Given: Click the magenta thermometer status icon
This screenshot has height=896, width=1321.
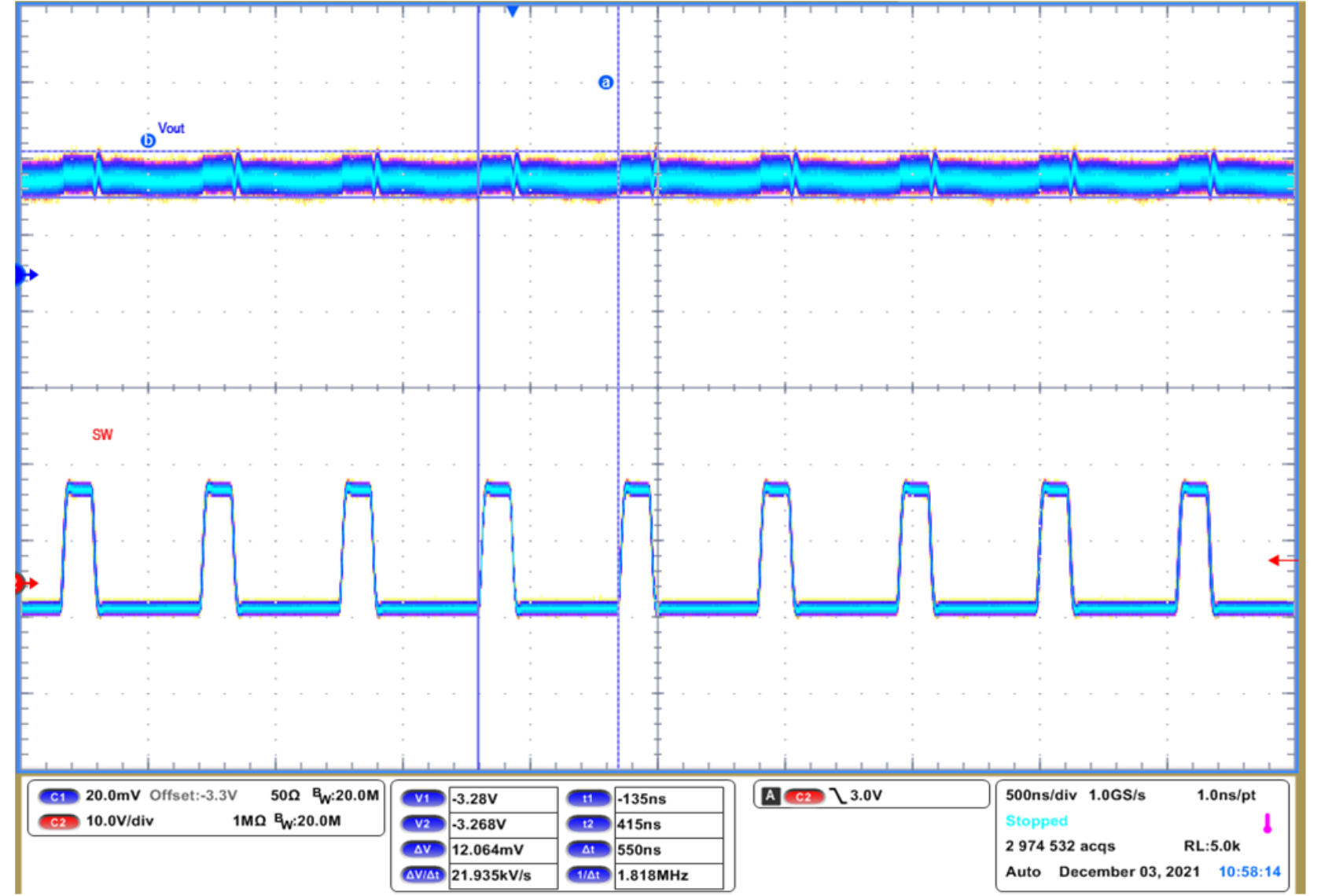Looking at the screenshot, I should point(1267,824).
